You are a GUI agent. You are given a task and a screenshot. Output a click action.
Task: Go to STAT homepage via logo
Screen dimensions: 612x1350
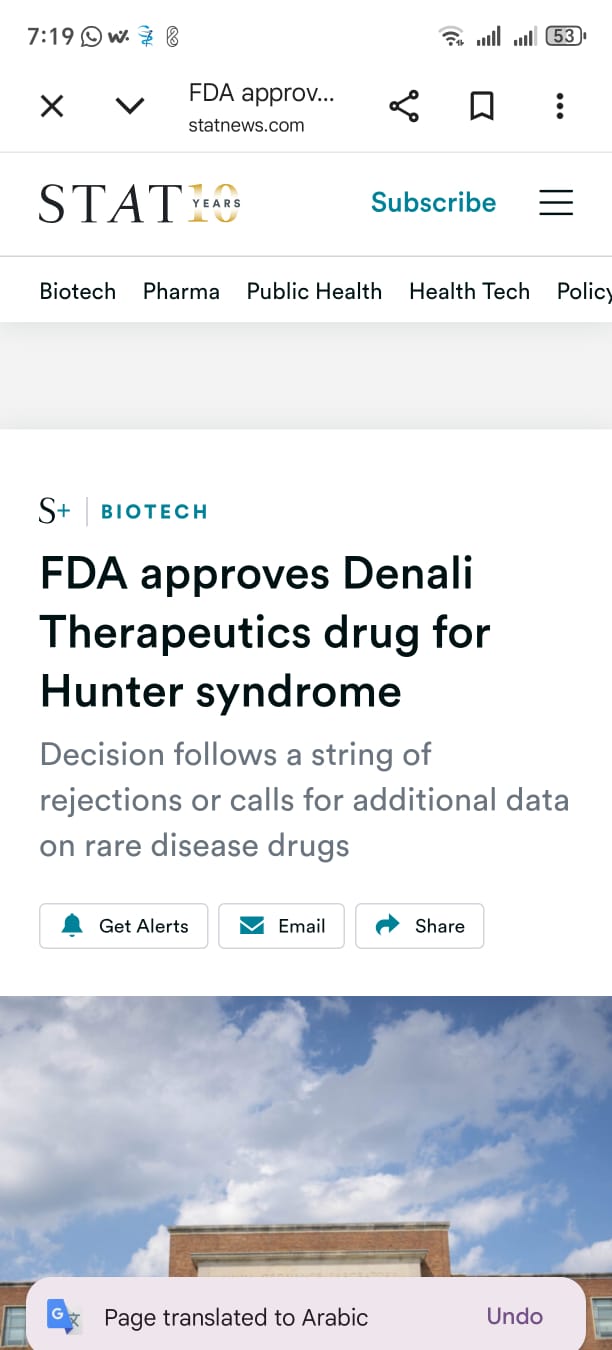point(140,203)
